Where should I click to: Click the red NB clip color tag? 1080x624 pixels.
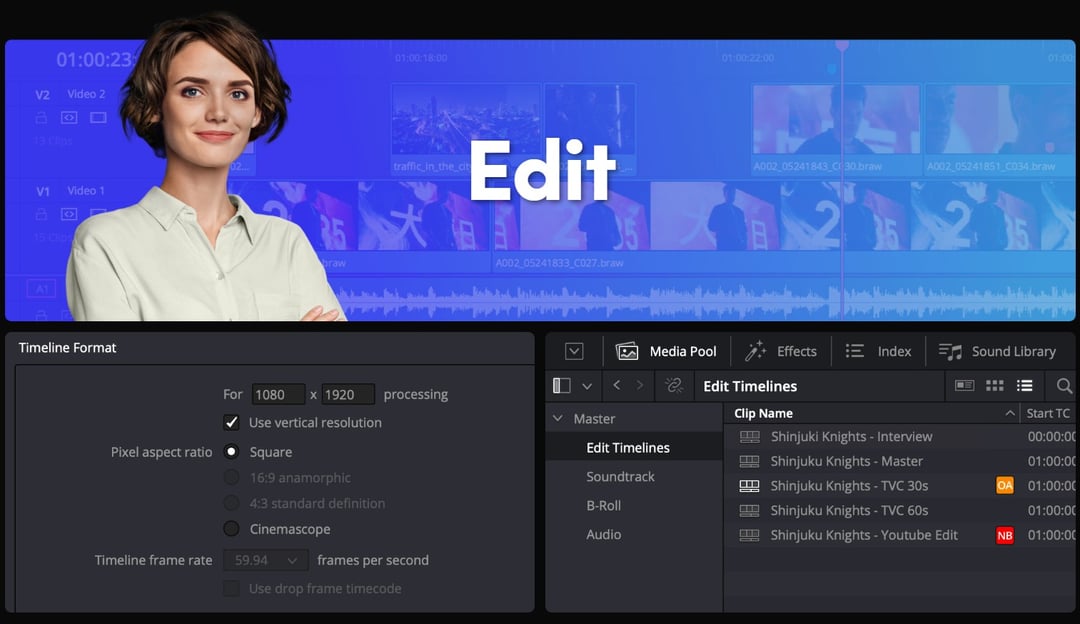pos(1005,536)
